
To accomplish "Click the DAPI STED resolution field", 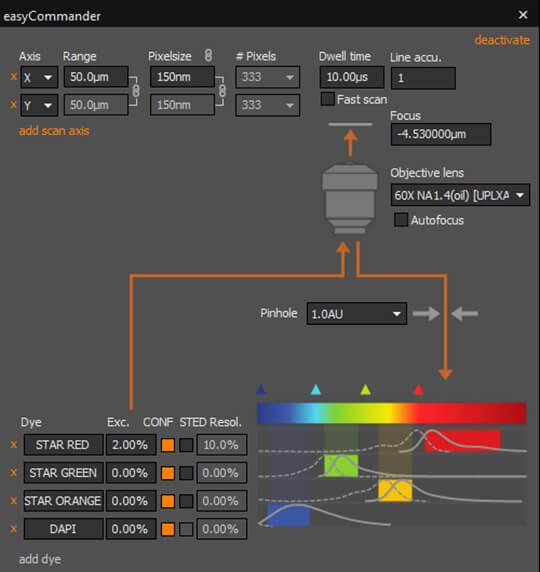I will [x=222, y=529].
